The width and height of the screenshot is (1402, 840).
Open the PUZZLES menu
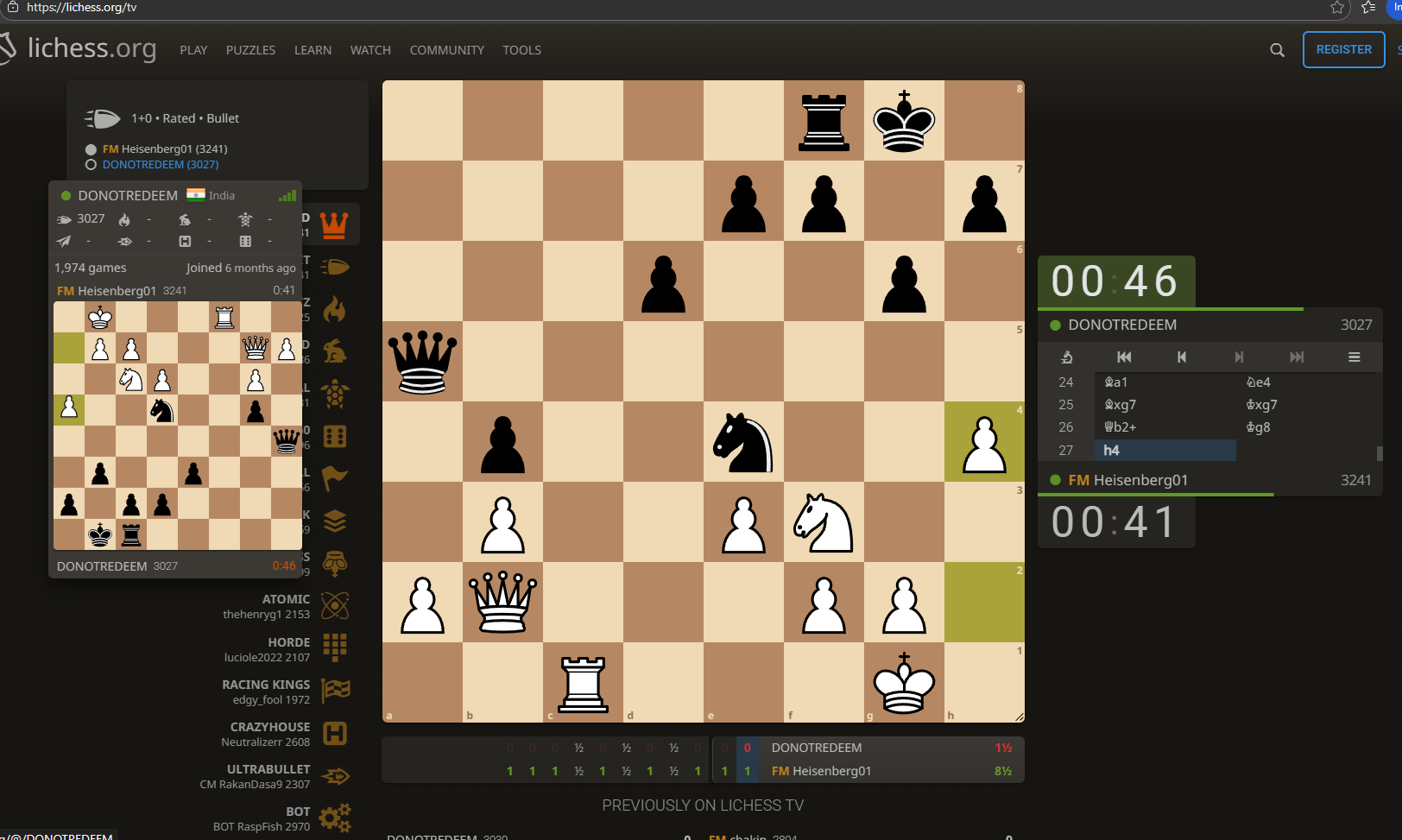point(250,50)
